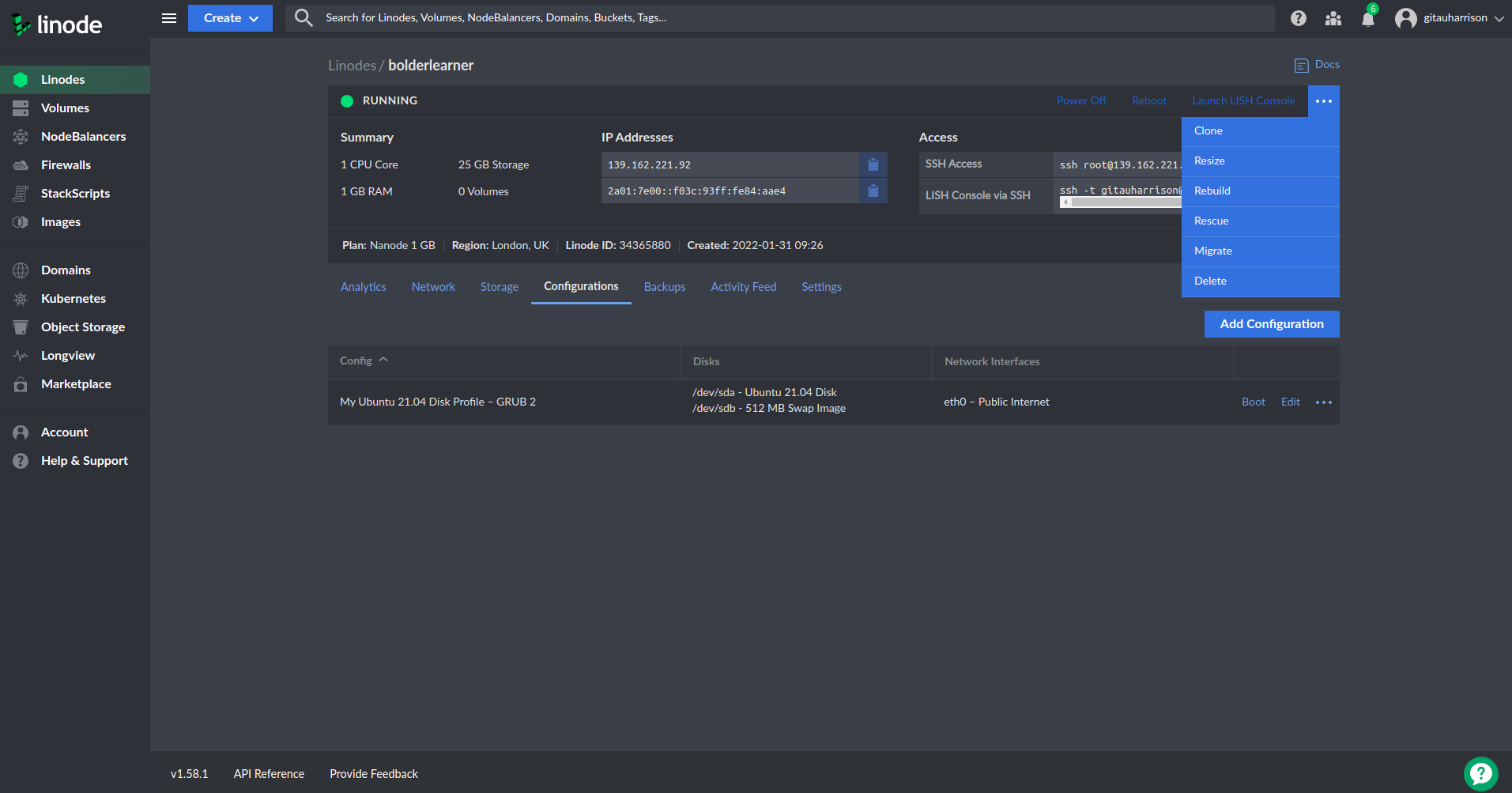Click the Firewalls sidebar icon

pos(21,165)
